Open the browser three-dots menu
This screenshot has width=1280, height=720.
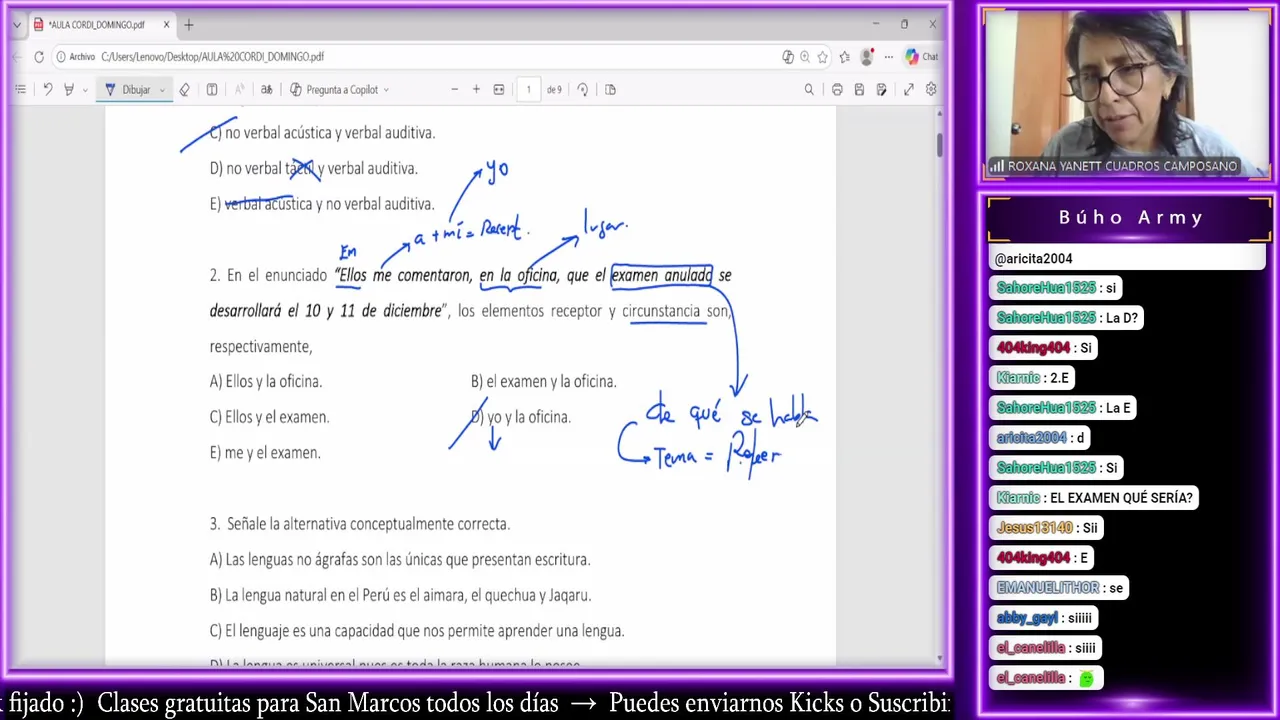(x=888, y=57)
